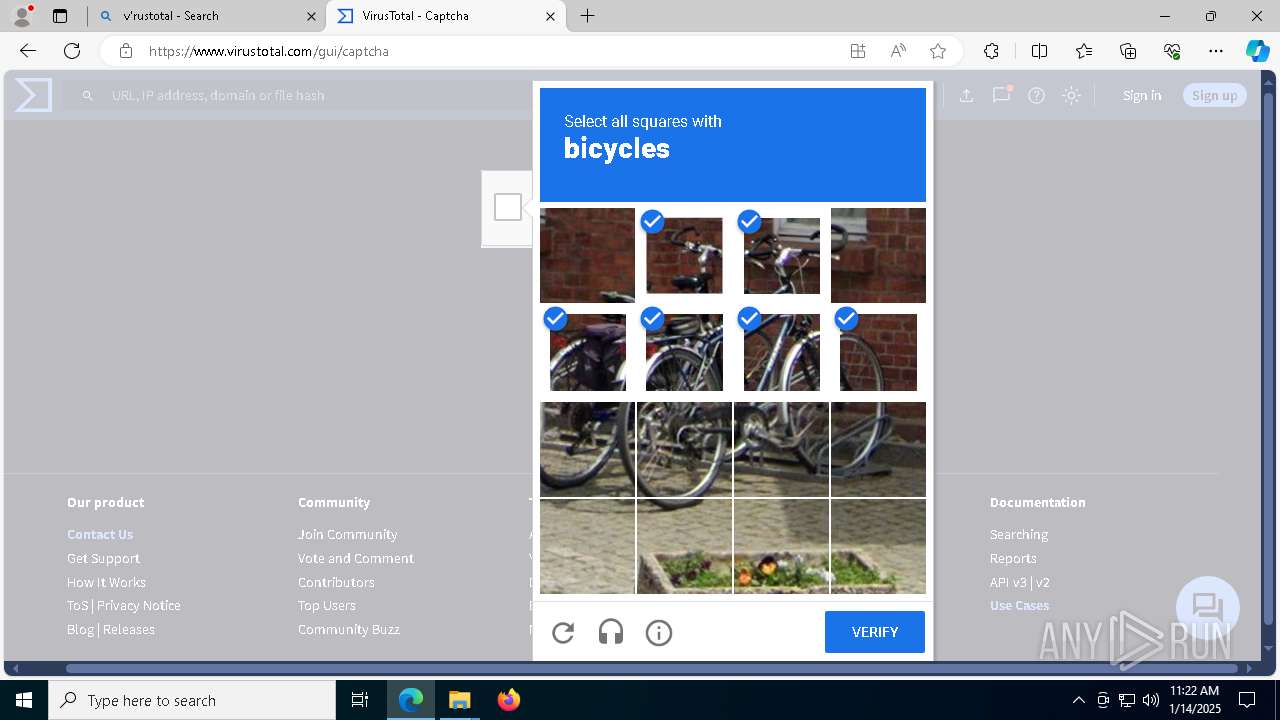
Task: Open the Privacy Notice link
Action: pyautogui.click(x=139, y=605)
